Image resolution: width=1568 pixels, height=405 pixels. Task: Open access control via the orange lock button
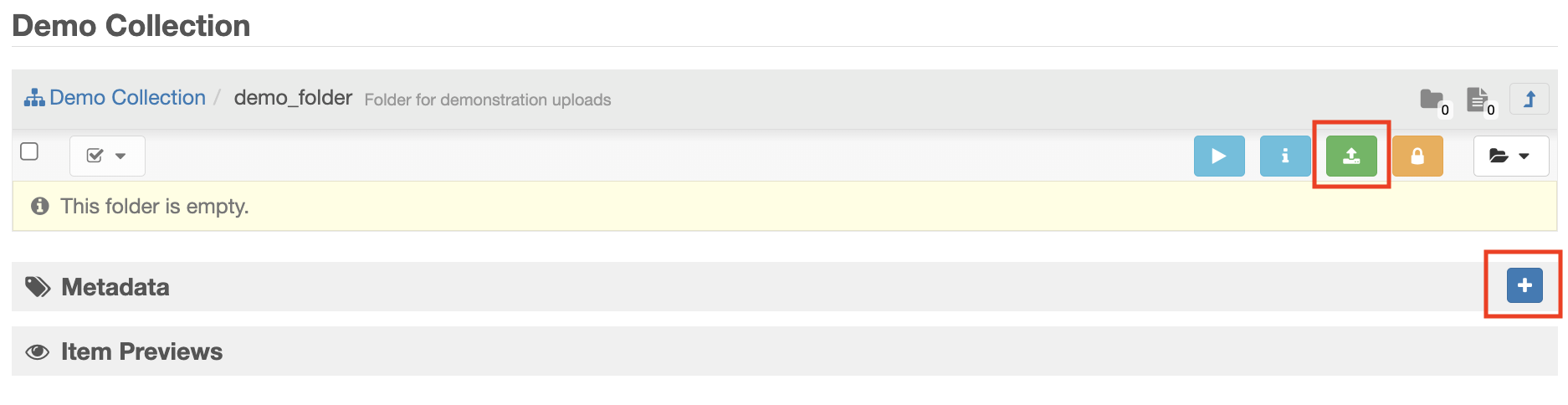[x=1417, y=156]
